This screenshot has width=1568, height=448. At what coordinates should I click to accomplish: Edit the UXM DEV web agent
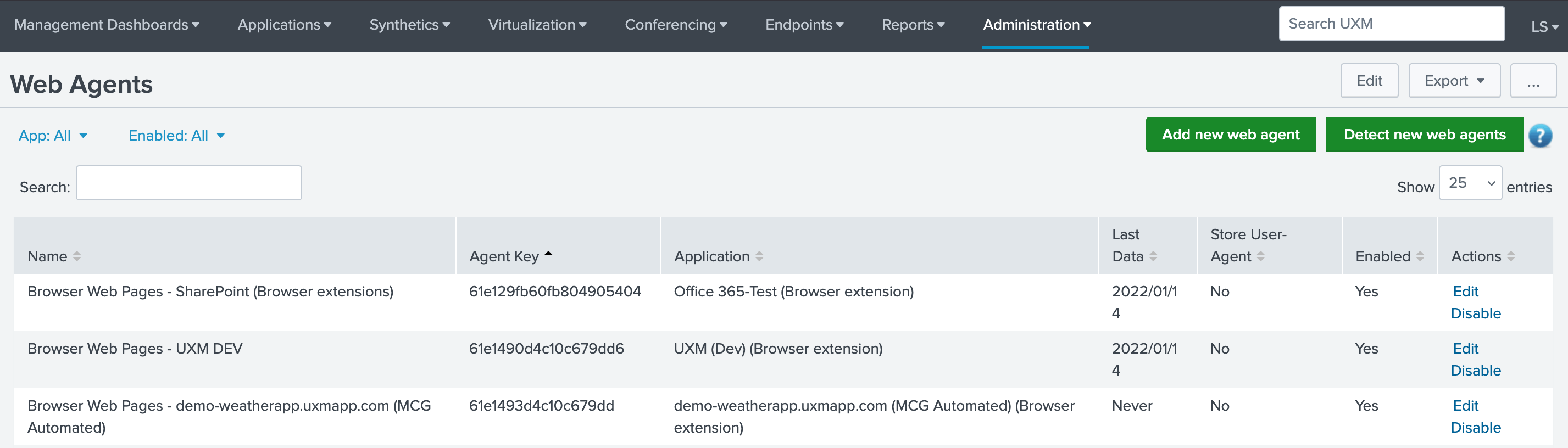click(1465, 349)
